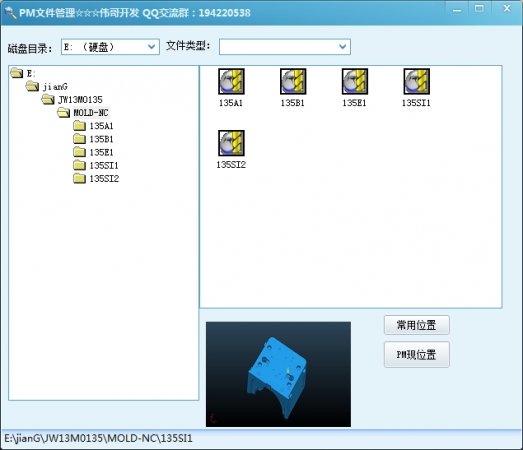Open the 135A1 PowerMill project icon

coord(231,81)
